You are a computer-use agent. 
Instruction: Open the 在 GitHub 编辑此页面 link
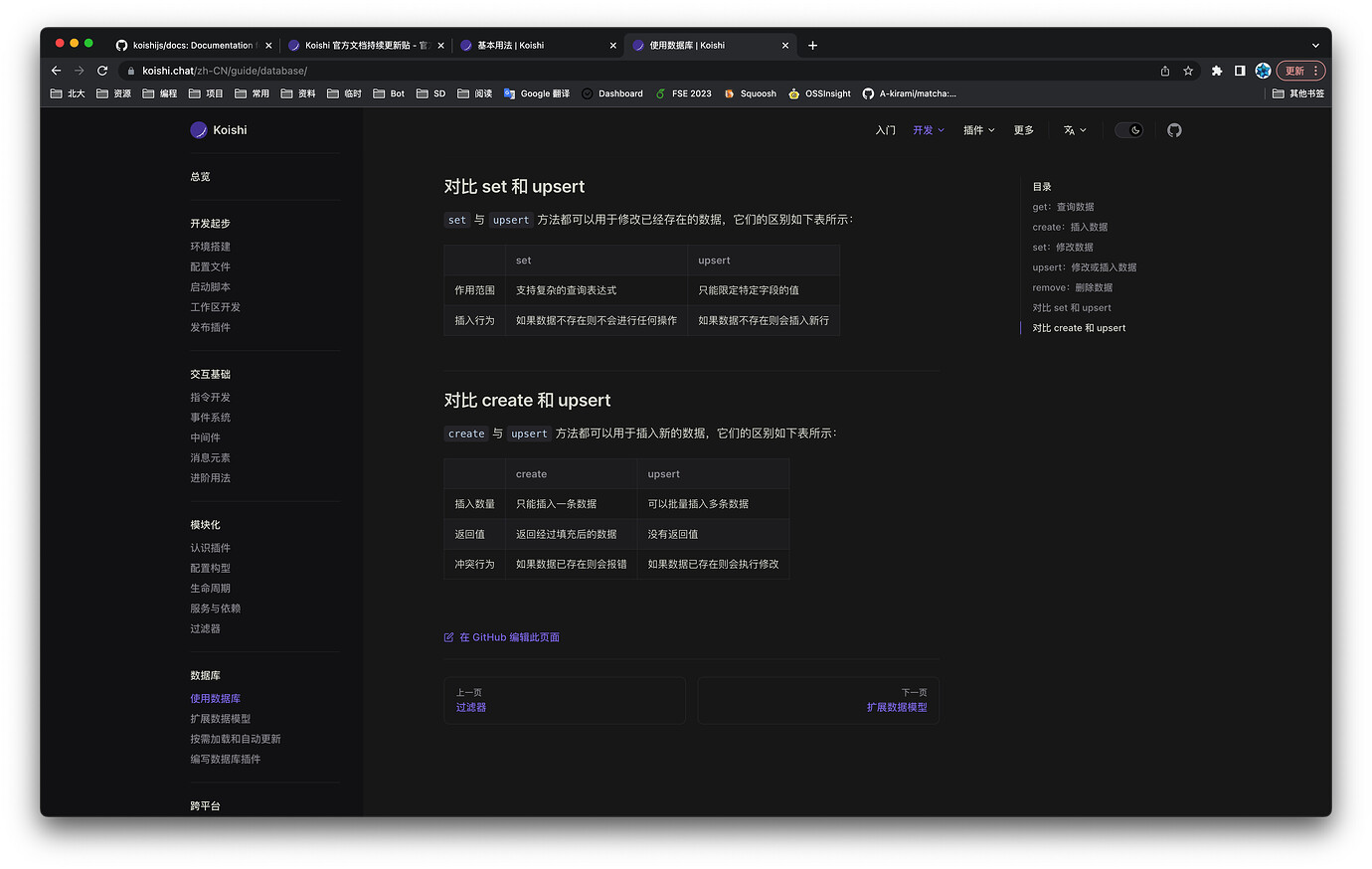pyautogui.click(x=509, y=636)
